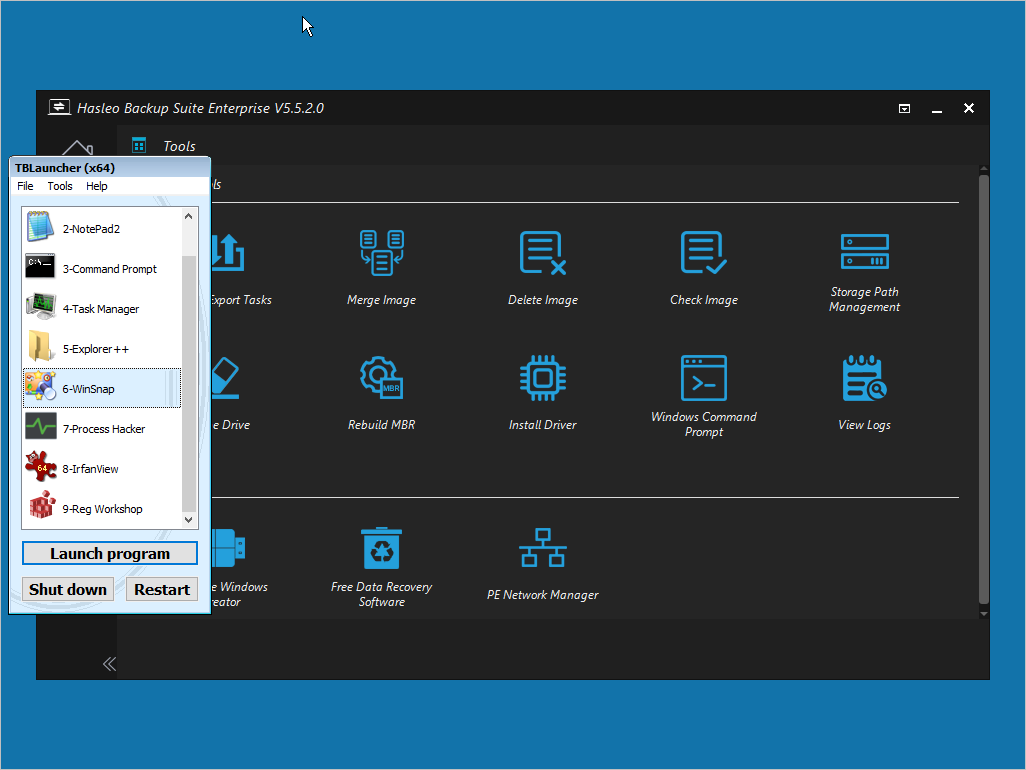Launch the Check Image tool

[x=703, y=268]
